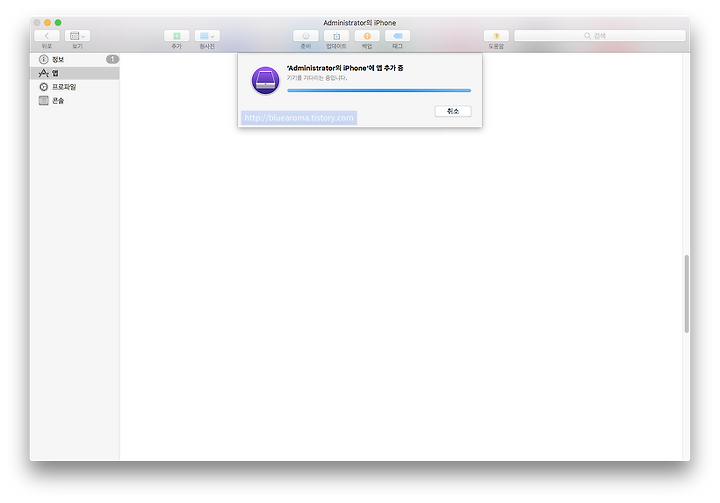Click the green 추가 add button
Viewport: 720px width, 503px height.
[176, 36]
